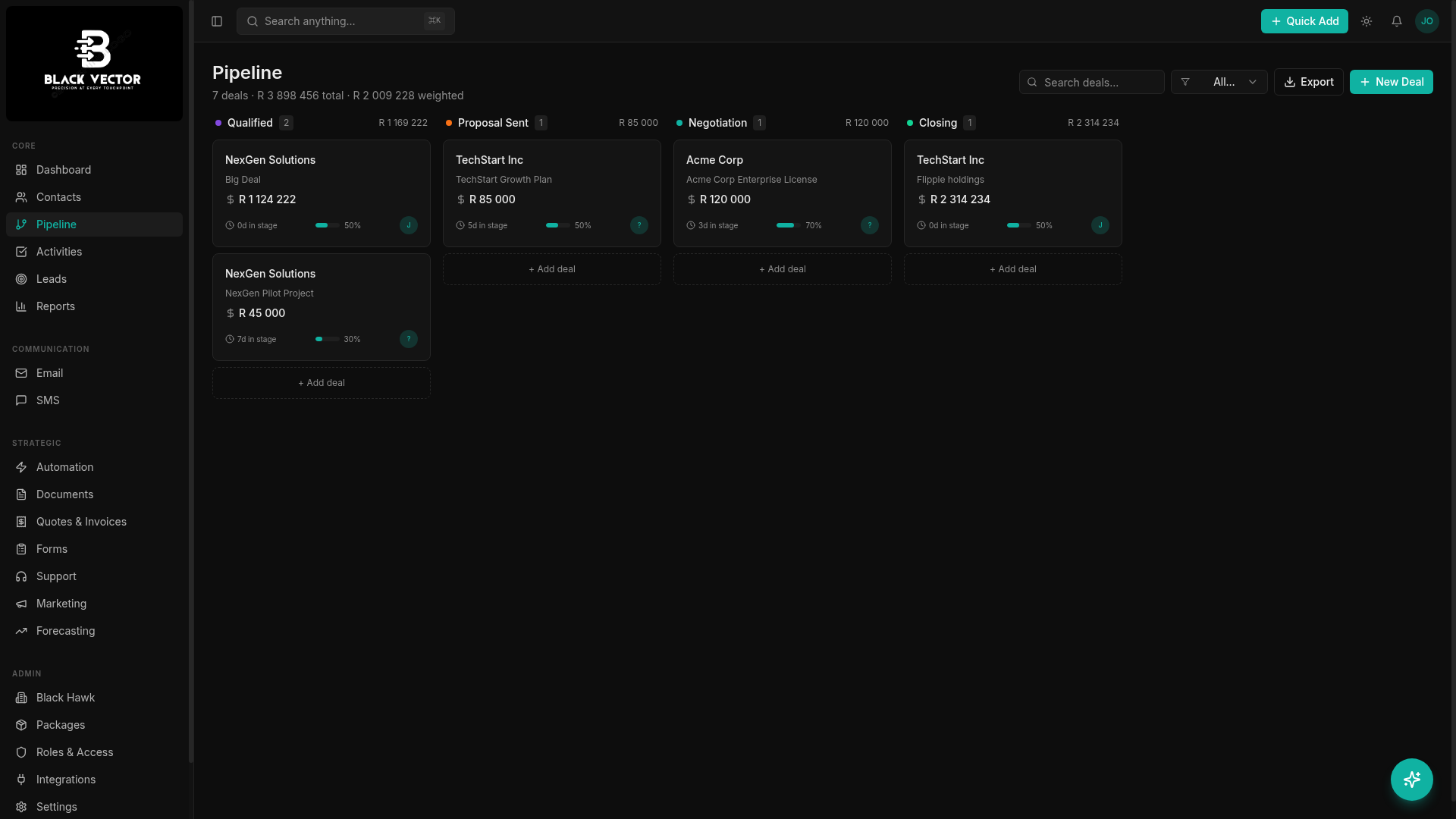
Task: Open the Big Deal card
Action: pyautogui.click(x=322, y=193)
